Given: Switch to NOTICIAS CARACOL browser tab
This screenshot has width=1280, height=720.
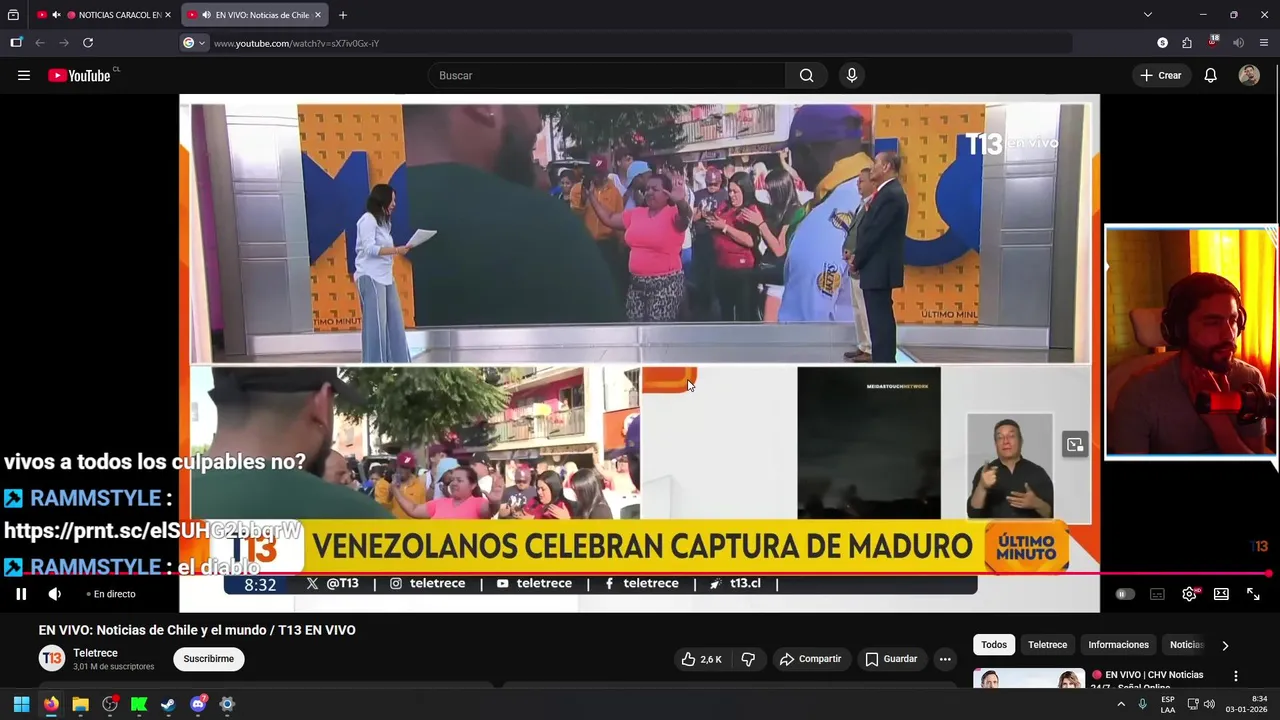Looking at the screenshot, I should click(x=104, y=15).
